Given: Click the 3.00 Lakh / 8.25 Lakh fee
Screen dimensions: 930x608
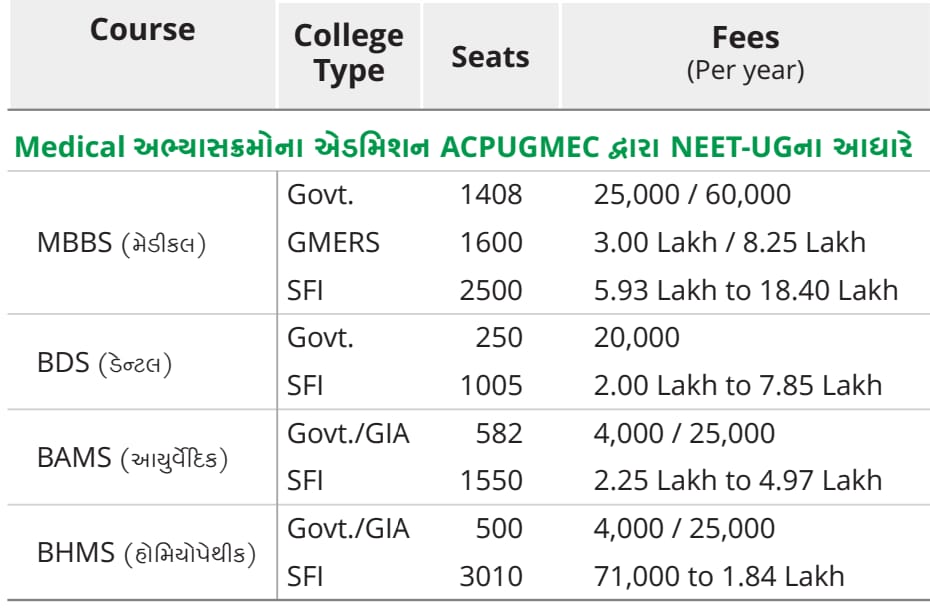Looking at the screenshot, I should click(730, 243).
